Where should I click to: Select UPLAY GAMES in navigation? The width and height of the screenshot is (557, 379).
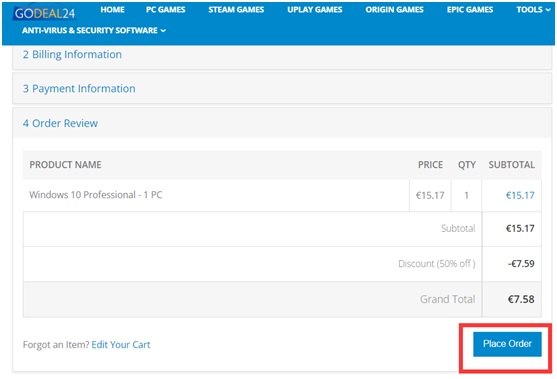pyautogui.click(x=315, y=10)
